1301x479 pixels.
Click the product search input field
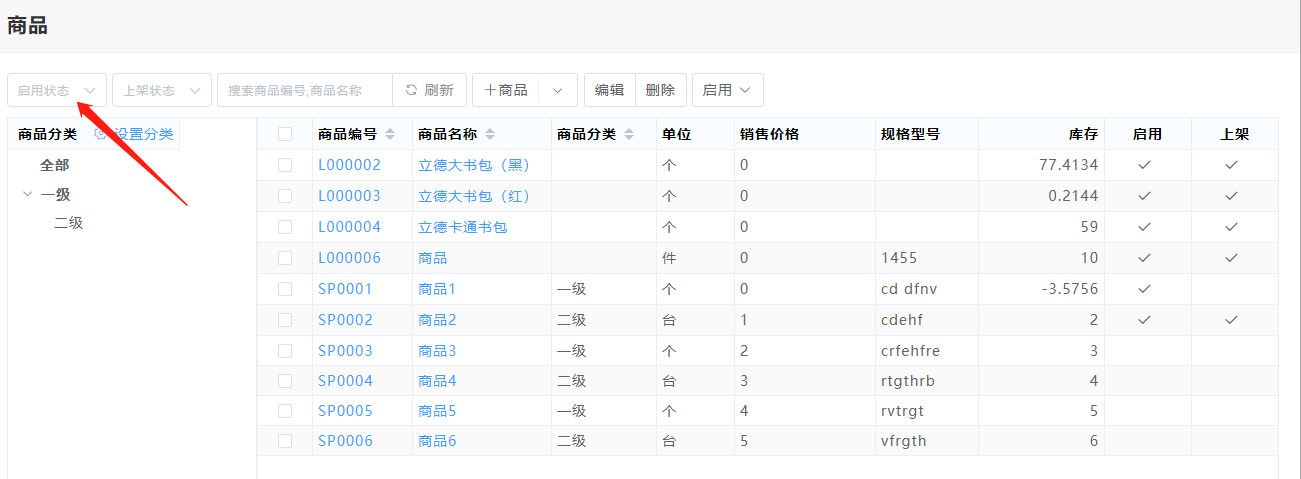305,90
